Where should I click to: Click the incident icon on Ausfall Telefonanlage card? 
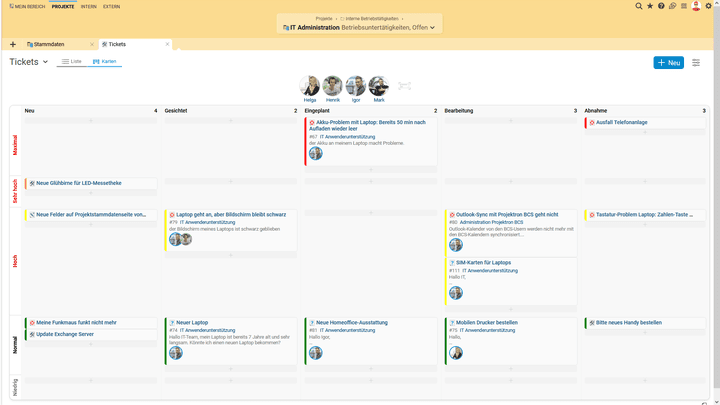(592, 123)
